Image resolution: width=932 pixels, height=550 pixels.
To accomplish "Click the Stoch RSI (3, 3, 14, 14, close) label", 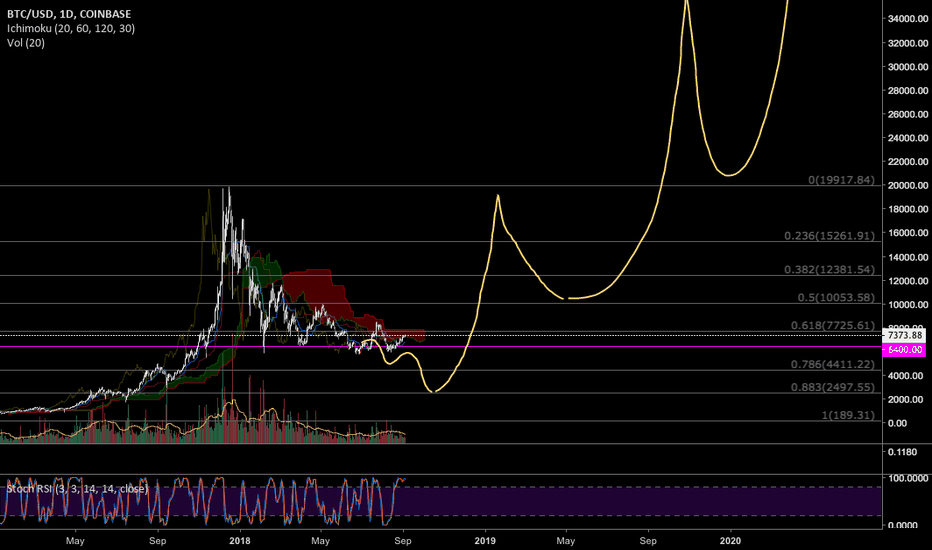I will (x=77, y=489).
